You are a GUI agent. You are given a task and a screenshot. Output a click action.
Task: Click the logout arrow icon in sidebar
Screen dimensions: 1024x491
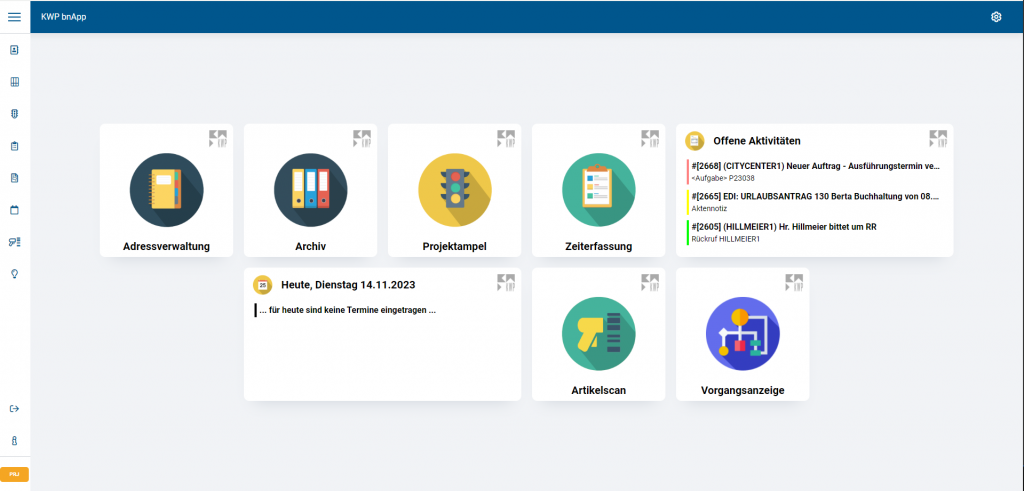[15, 408]
